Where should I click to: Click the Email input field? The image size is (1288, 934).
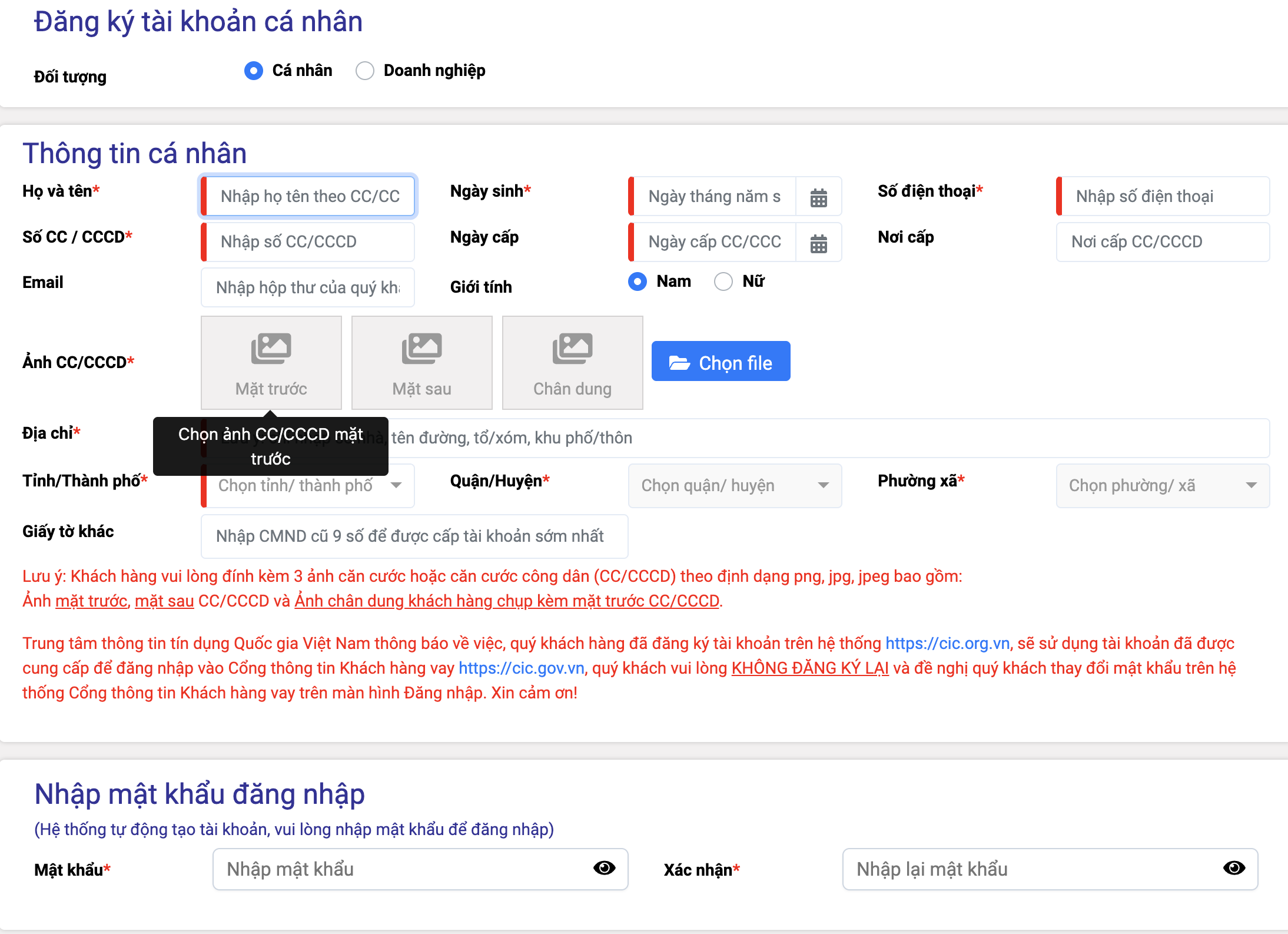coord(308,287)
